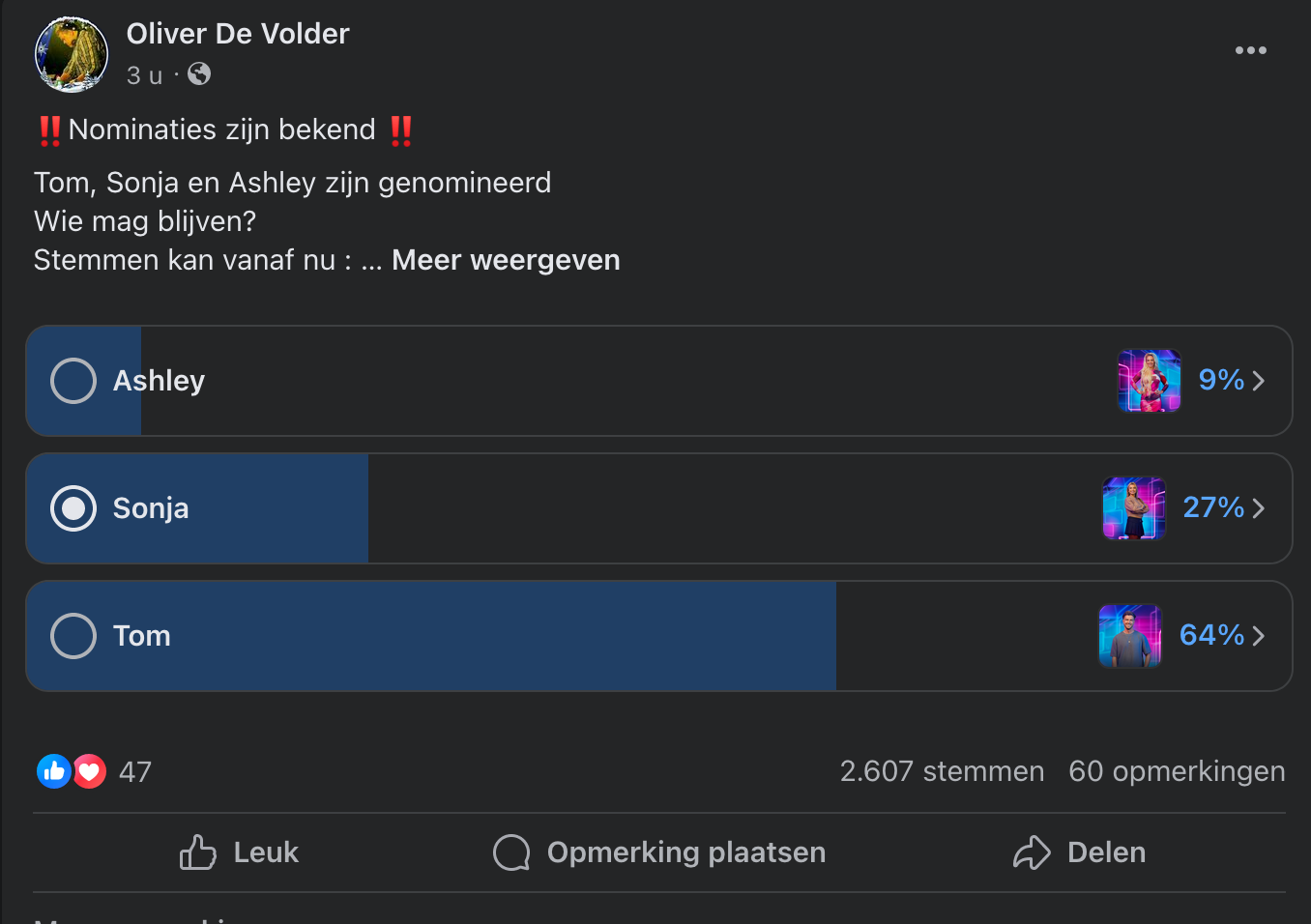Open Oliver De Volder profile name link
Screen dimensions: 1311x924
238,34
